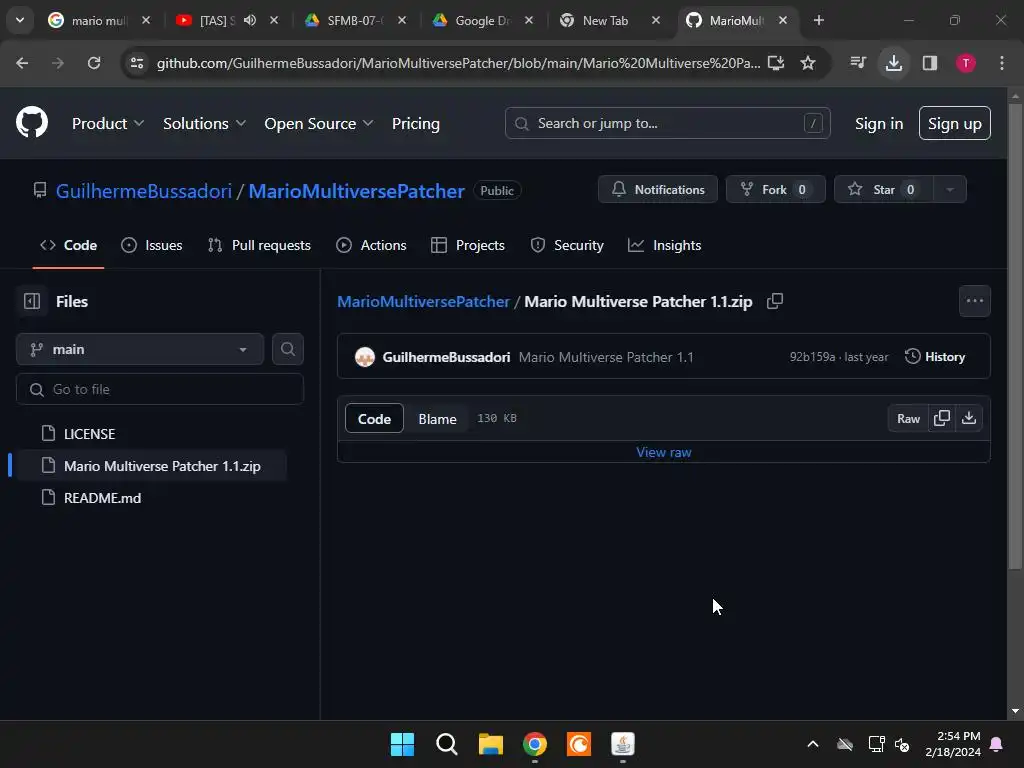
Task: Open Chrome side panel icon
Action: click(x=930, y=63)
